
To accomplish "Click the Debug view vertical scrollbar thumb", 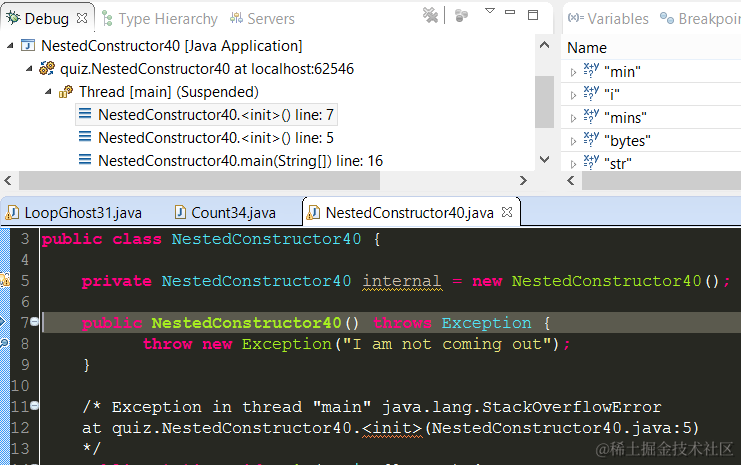I will (544, 102).
